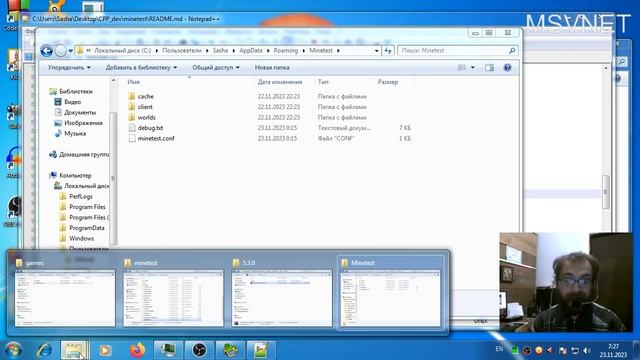Open Документы library in sidebar
640x360 pixels.
pos(80,113)
